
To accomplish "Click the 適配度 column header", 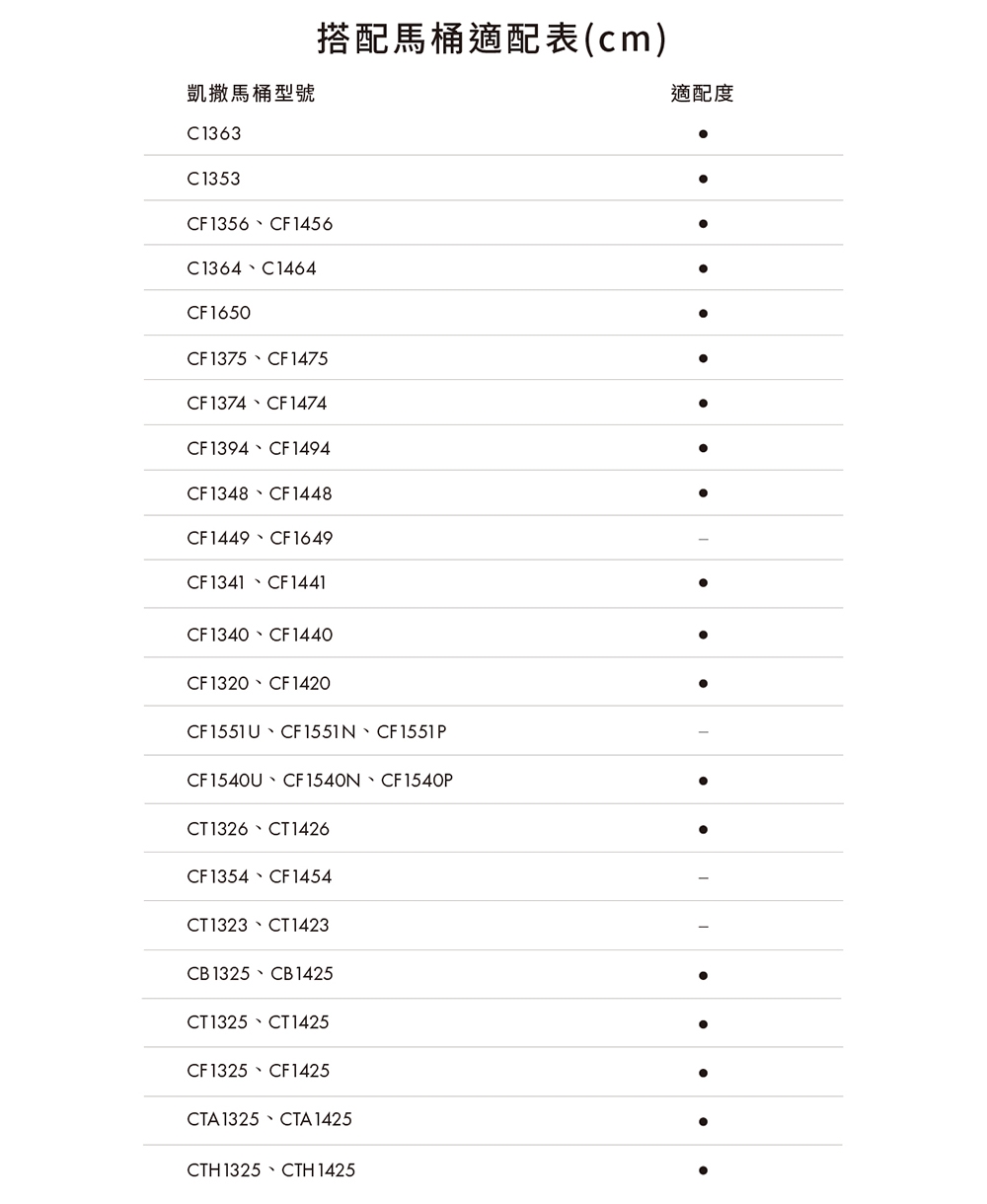I will 702,94.
